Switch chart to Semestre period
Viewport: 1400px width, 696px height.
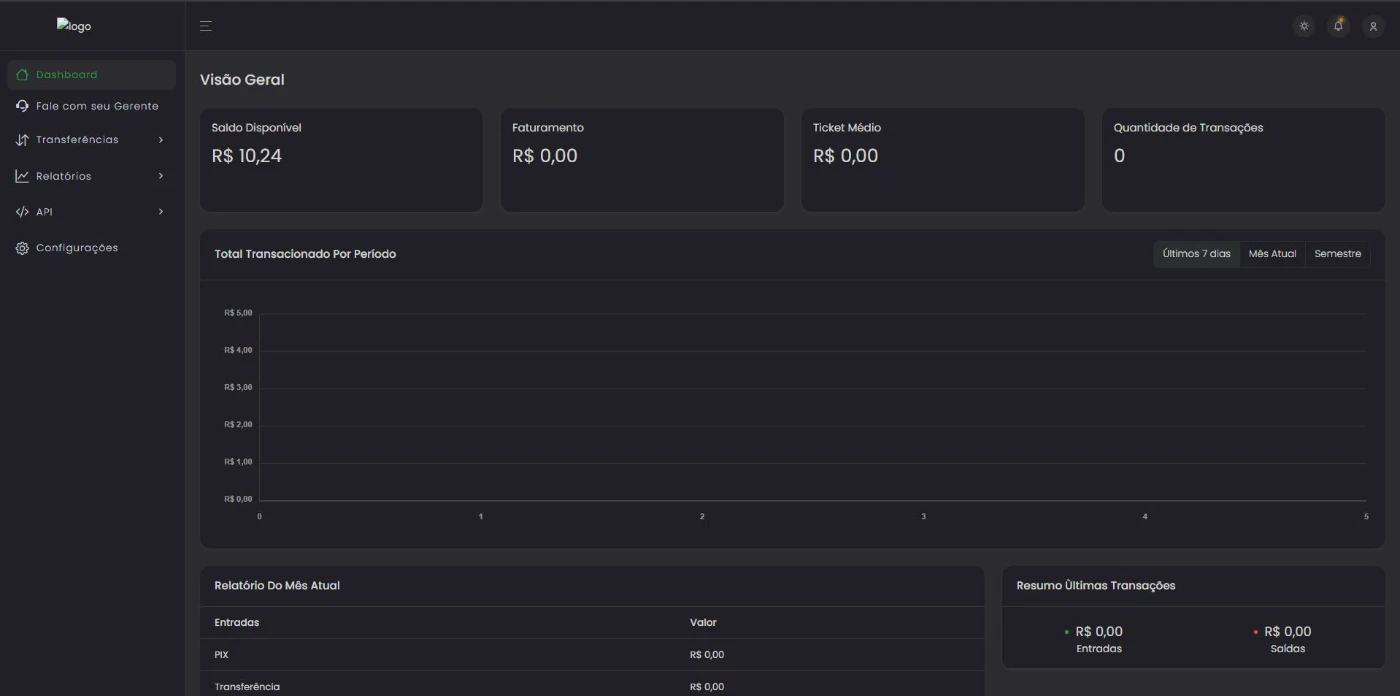tap(1337, 254)
